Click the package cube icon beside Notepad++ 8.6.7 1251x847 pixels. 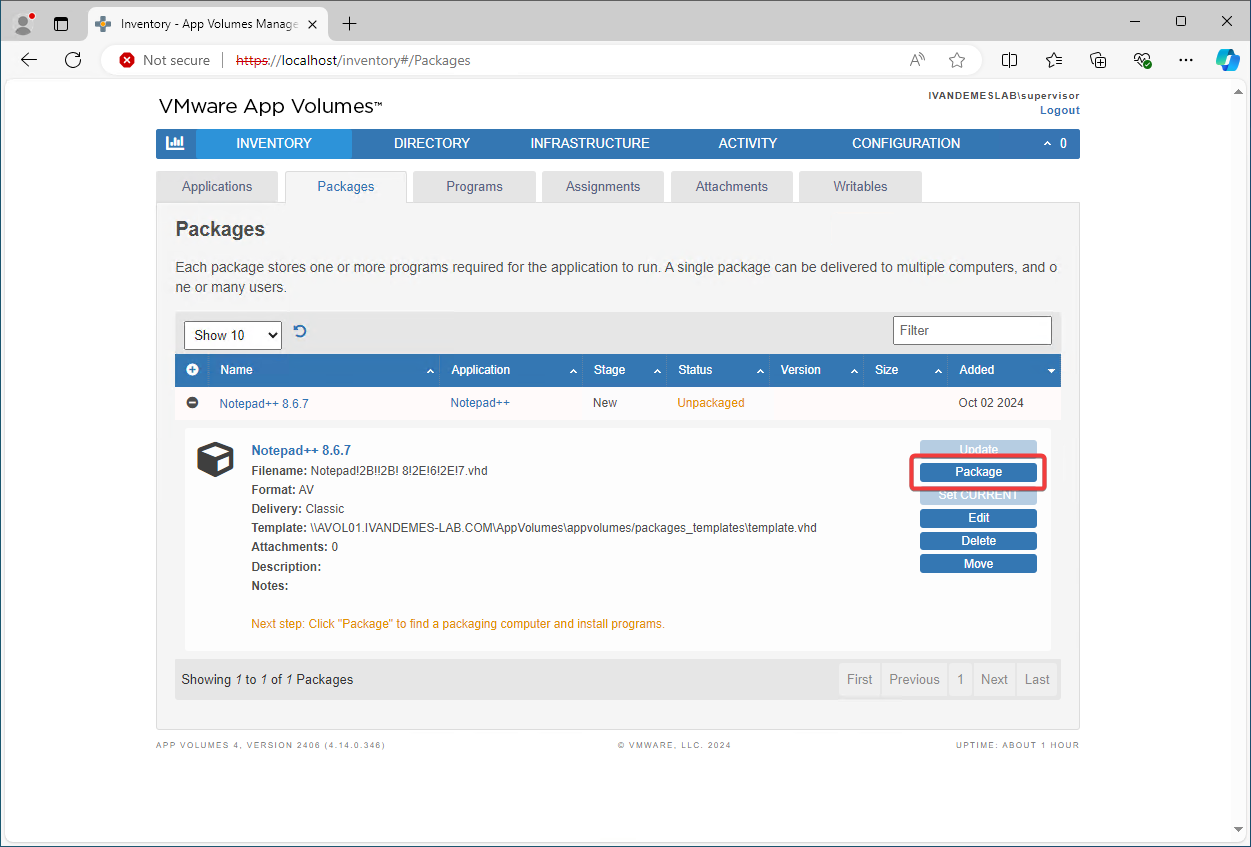[x=215, y=459]
